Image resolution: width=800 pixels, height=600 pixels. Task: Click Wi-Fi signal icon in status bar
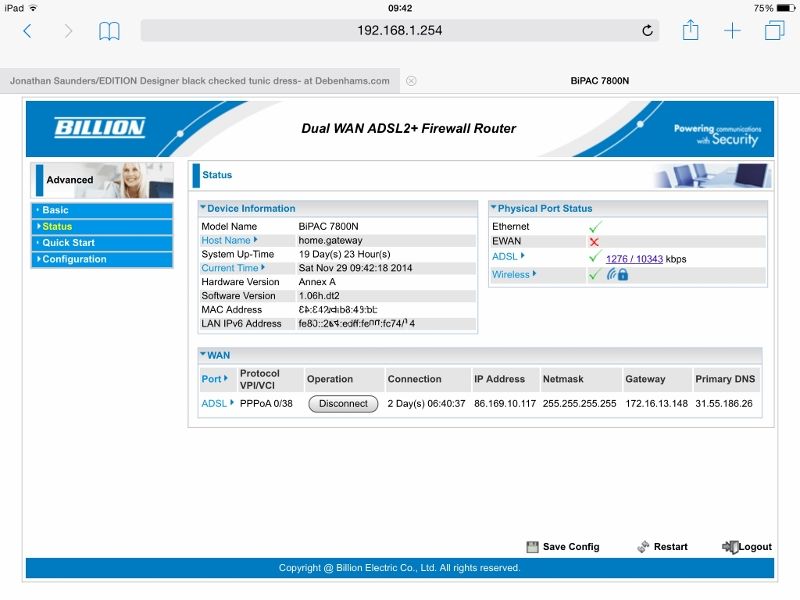(x=33, y=8)
